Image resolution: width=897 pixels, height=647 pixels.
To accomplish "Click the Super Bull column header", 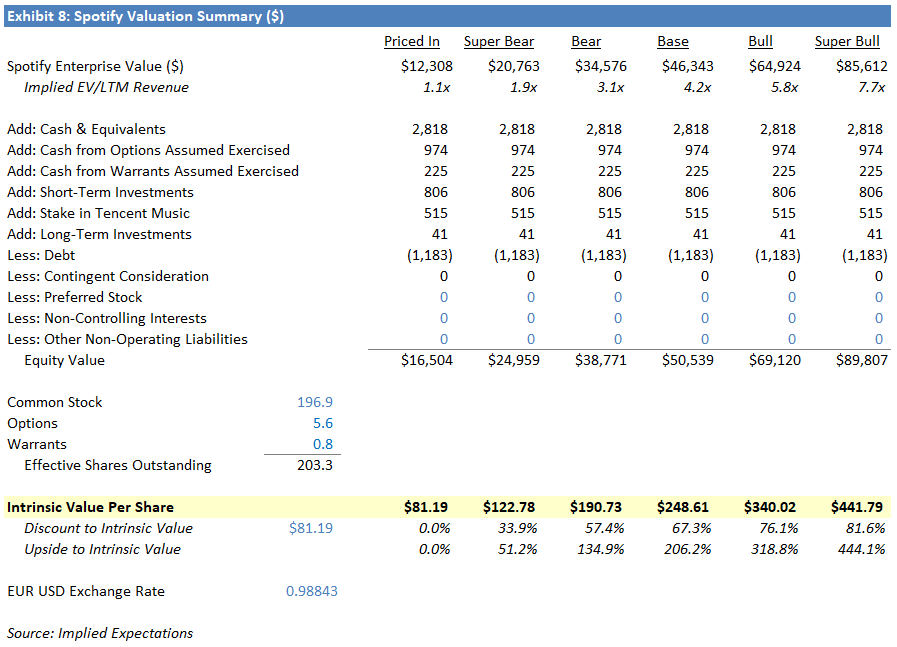I will click(x=846, y=41).
